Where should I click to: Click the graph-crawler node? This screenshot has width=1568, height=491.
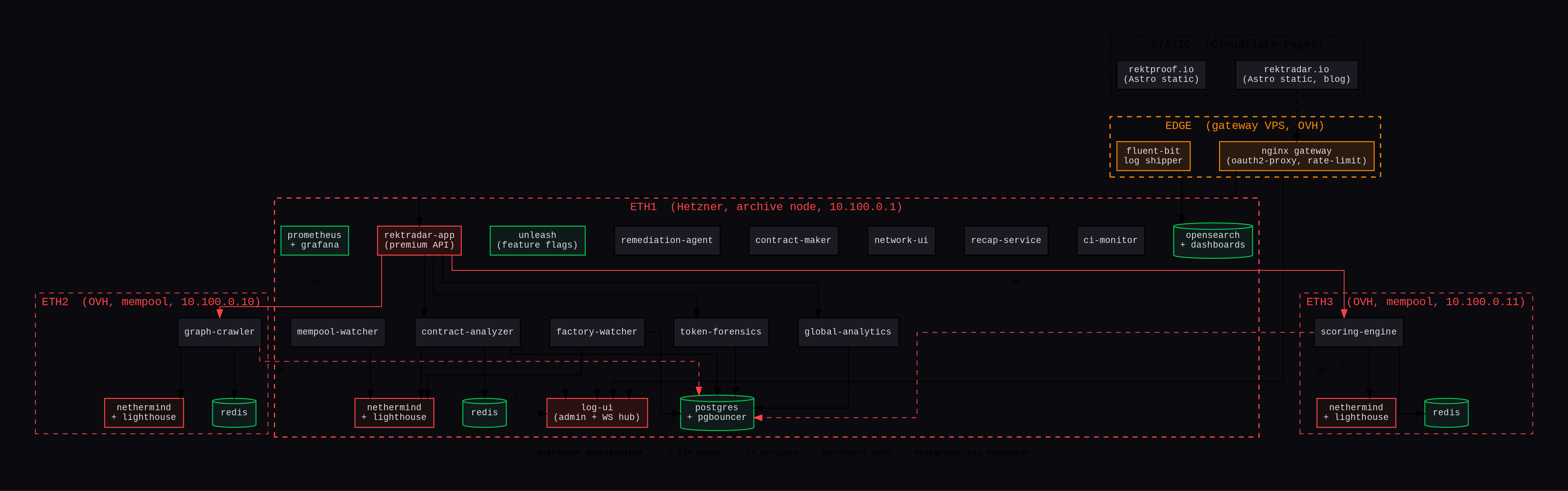coord(219,332)
